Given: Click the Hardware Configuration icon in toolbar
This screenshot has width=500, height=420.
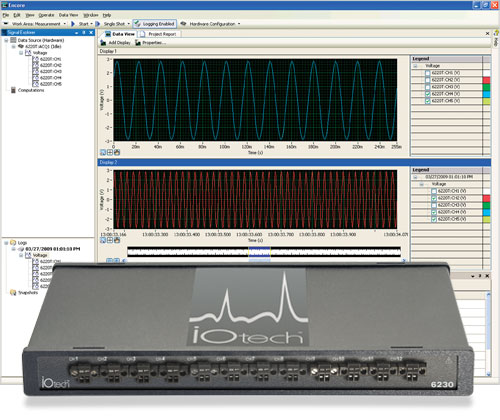Looking at the screenshot, I should pyautogui.click(x=183, y=24).
